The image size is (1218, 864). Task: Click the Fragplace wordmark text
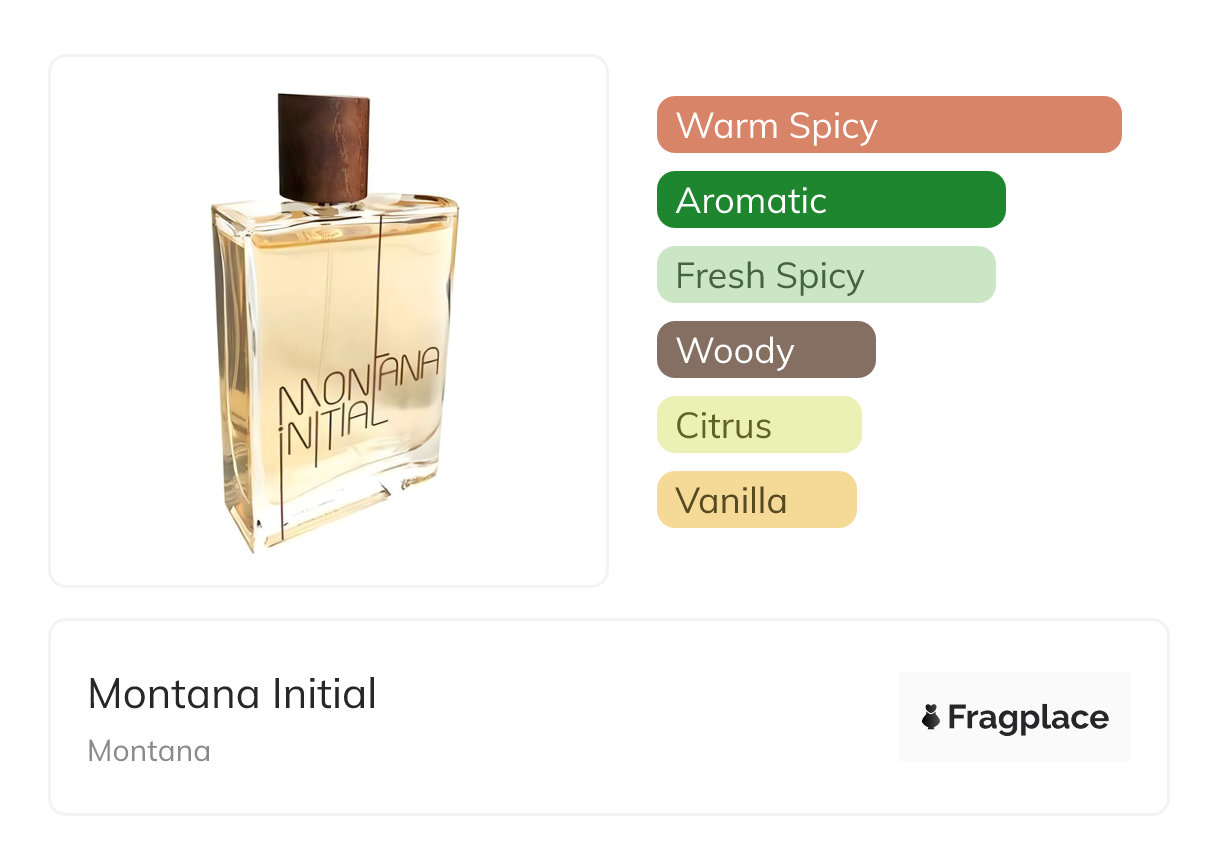point(1028,718)
